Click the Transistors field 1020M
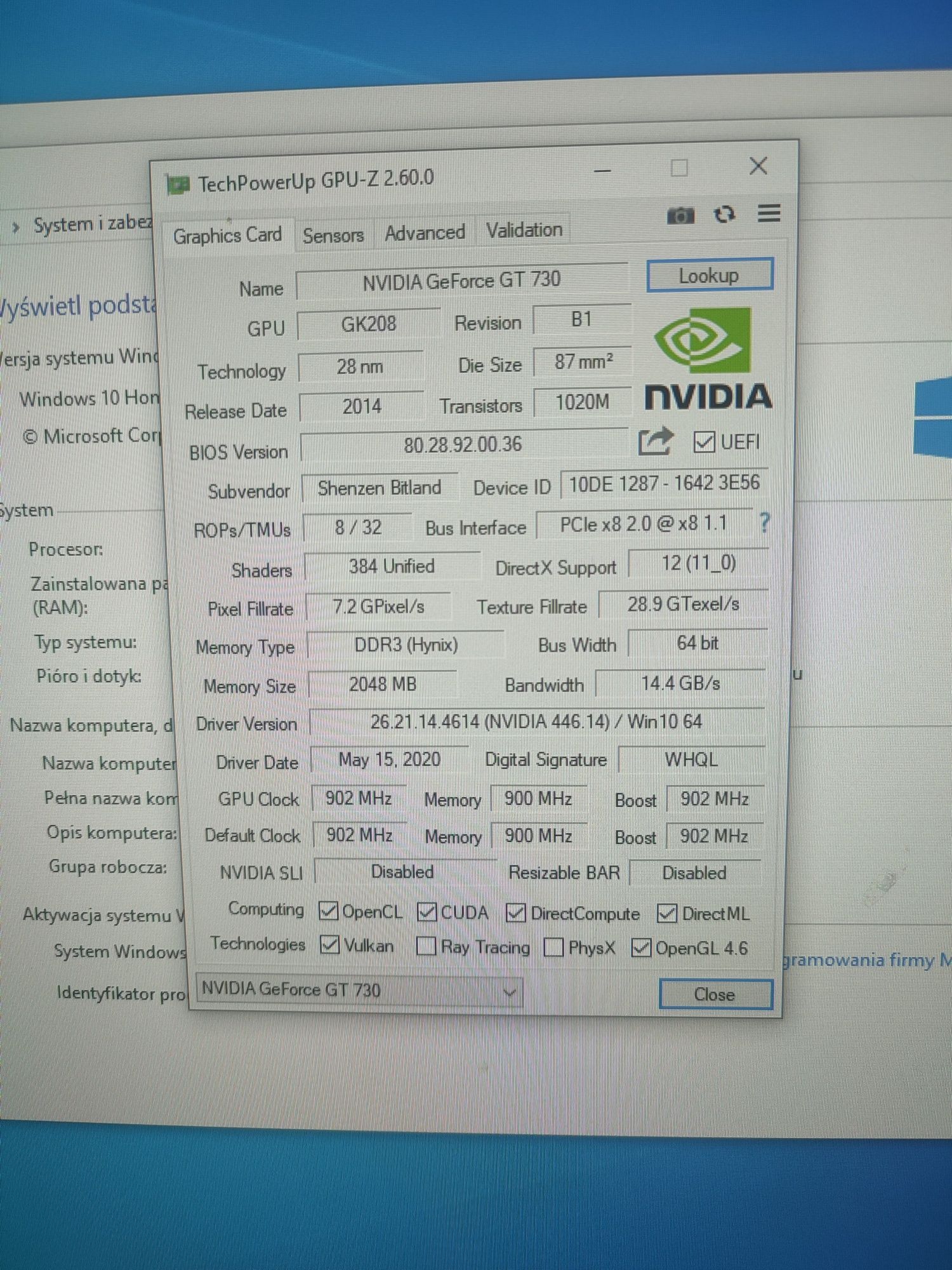952x1270 pixels. [x=583, y=402]
